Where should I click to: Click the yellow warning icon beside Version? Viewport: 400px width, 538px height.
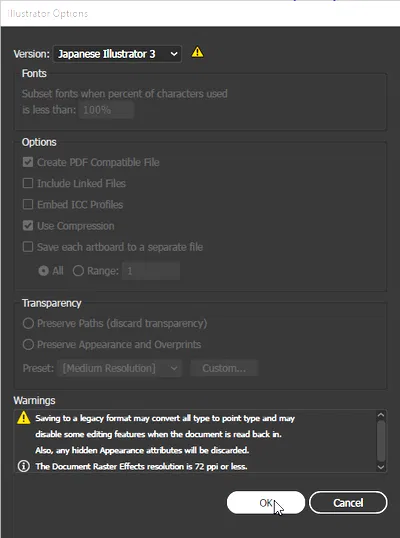coord(197,52)
